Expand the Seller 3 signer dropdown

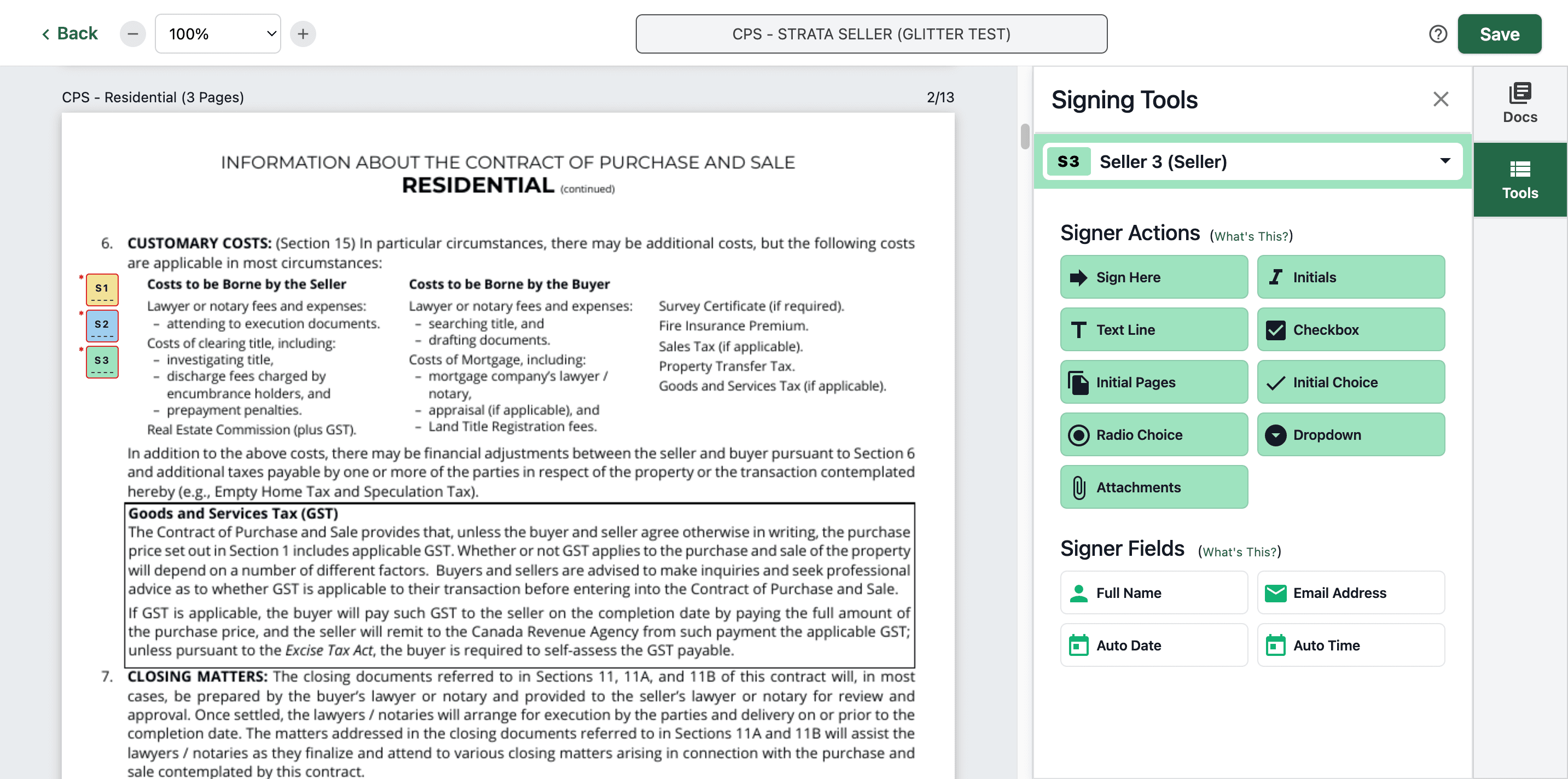(1253, 161)
